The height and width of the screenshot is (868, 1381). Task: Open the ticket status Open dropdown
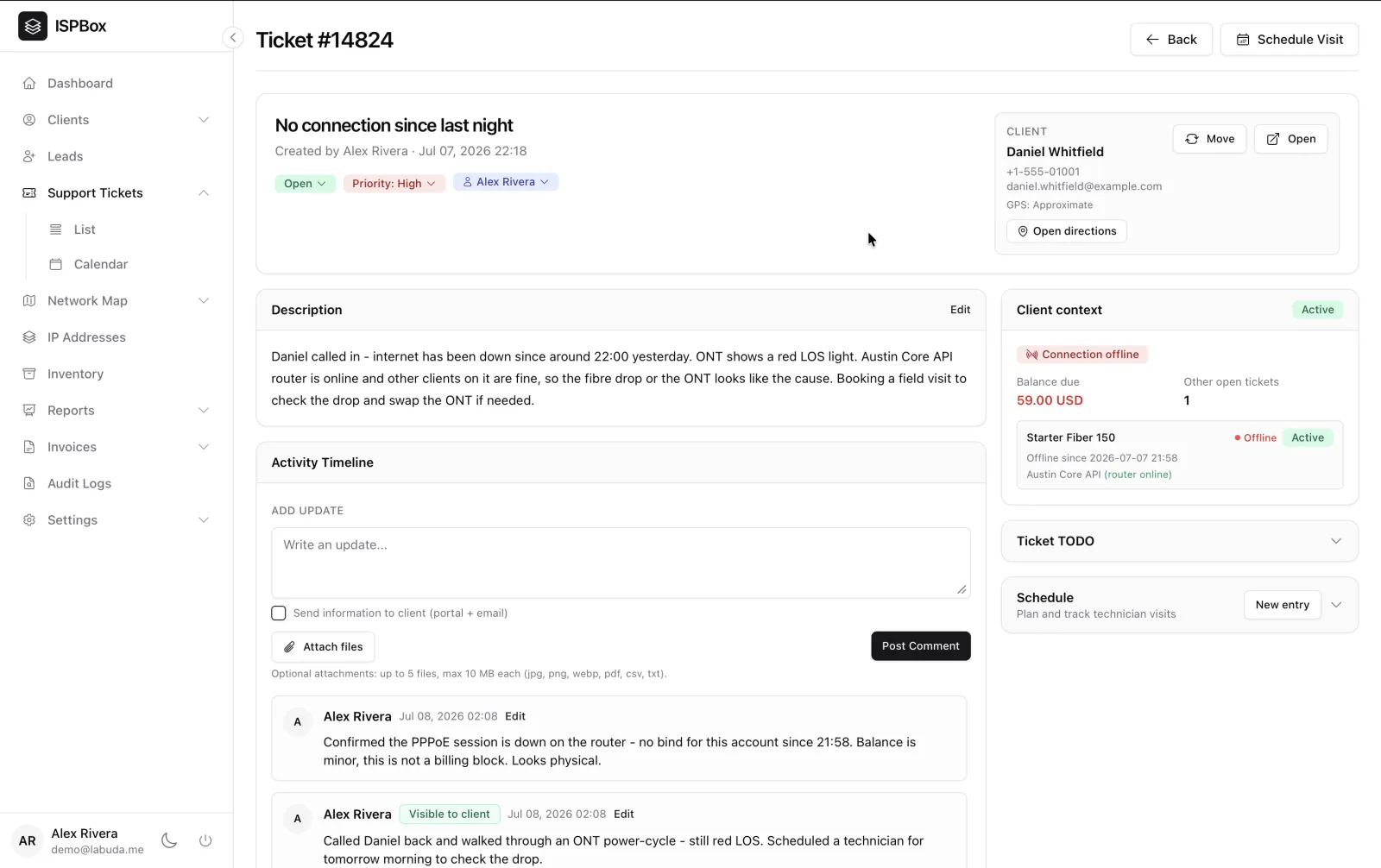tap(305, 184)
